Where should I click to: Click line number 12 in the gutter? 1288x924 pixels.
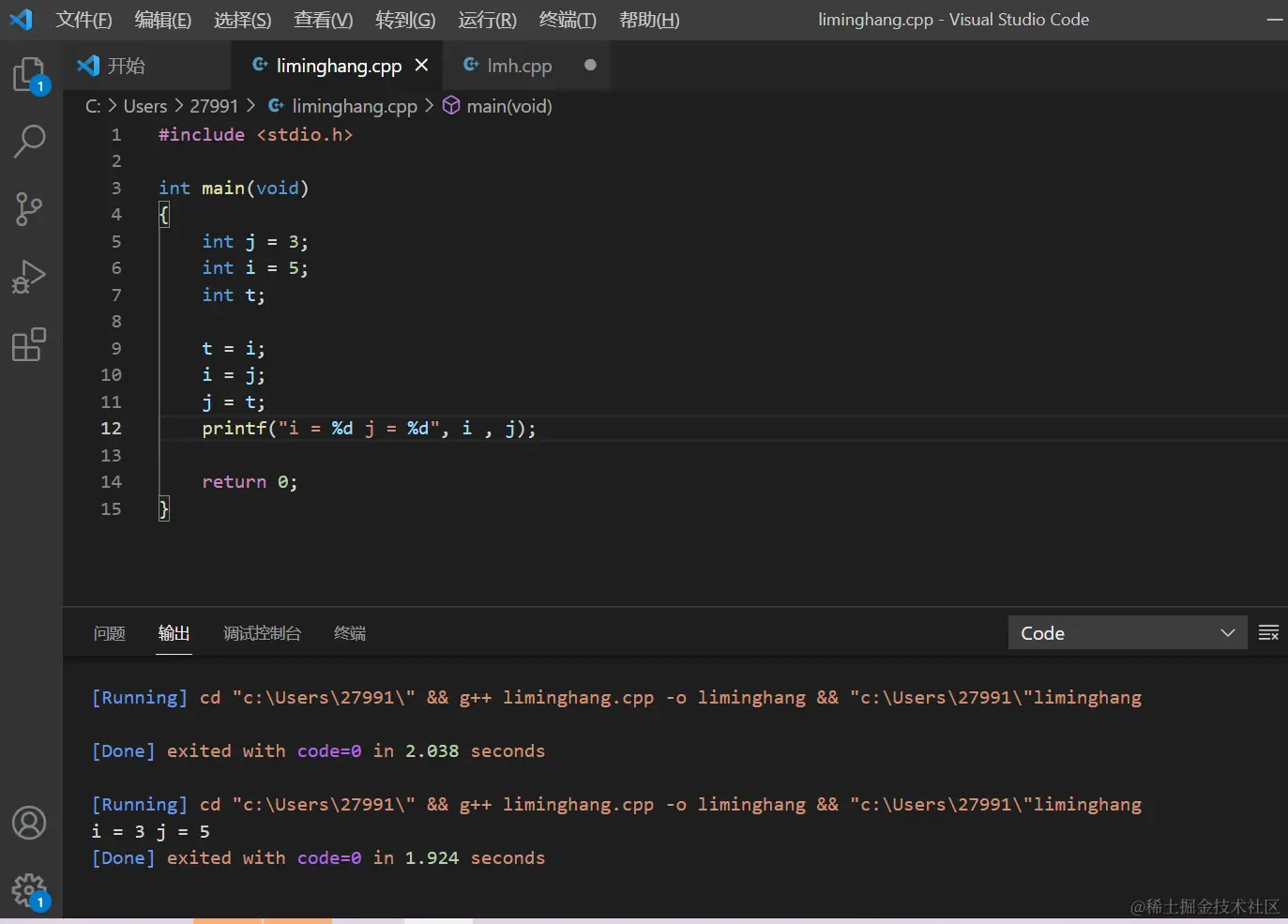(x=111, y=429)
